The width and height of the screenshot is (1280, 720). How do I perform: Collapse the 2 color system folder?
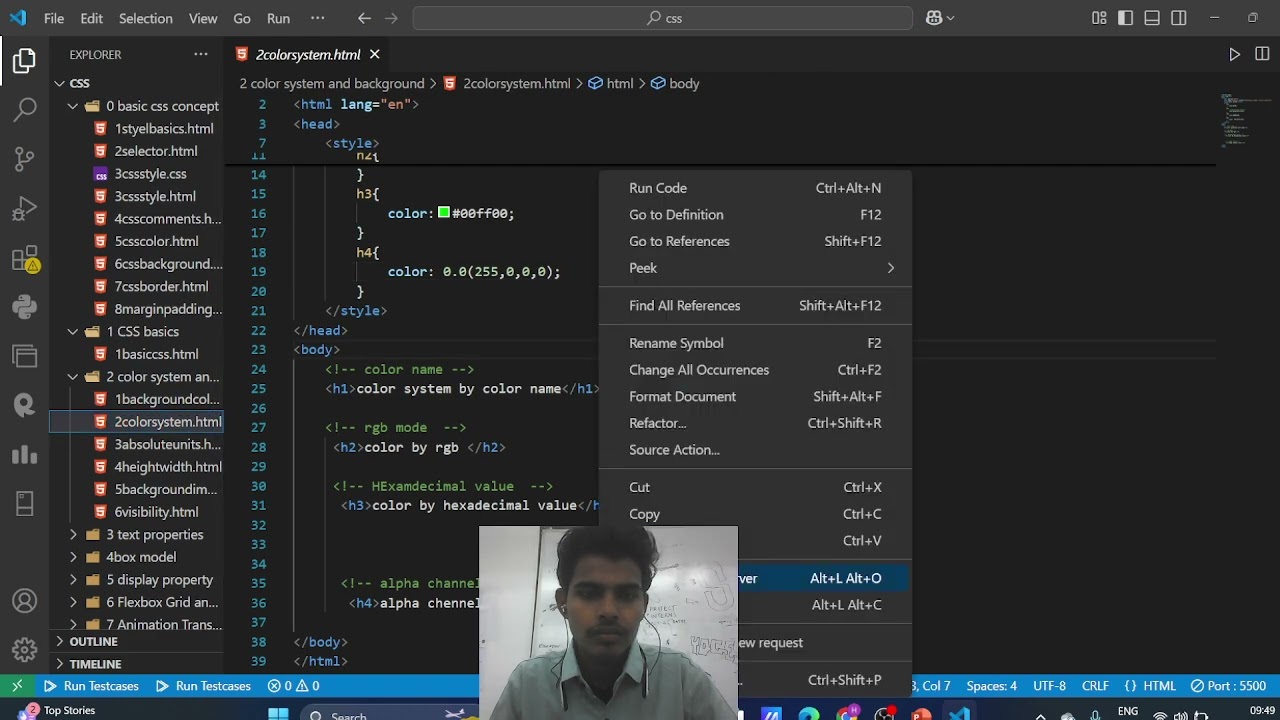pos(73,377)
